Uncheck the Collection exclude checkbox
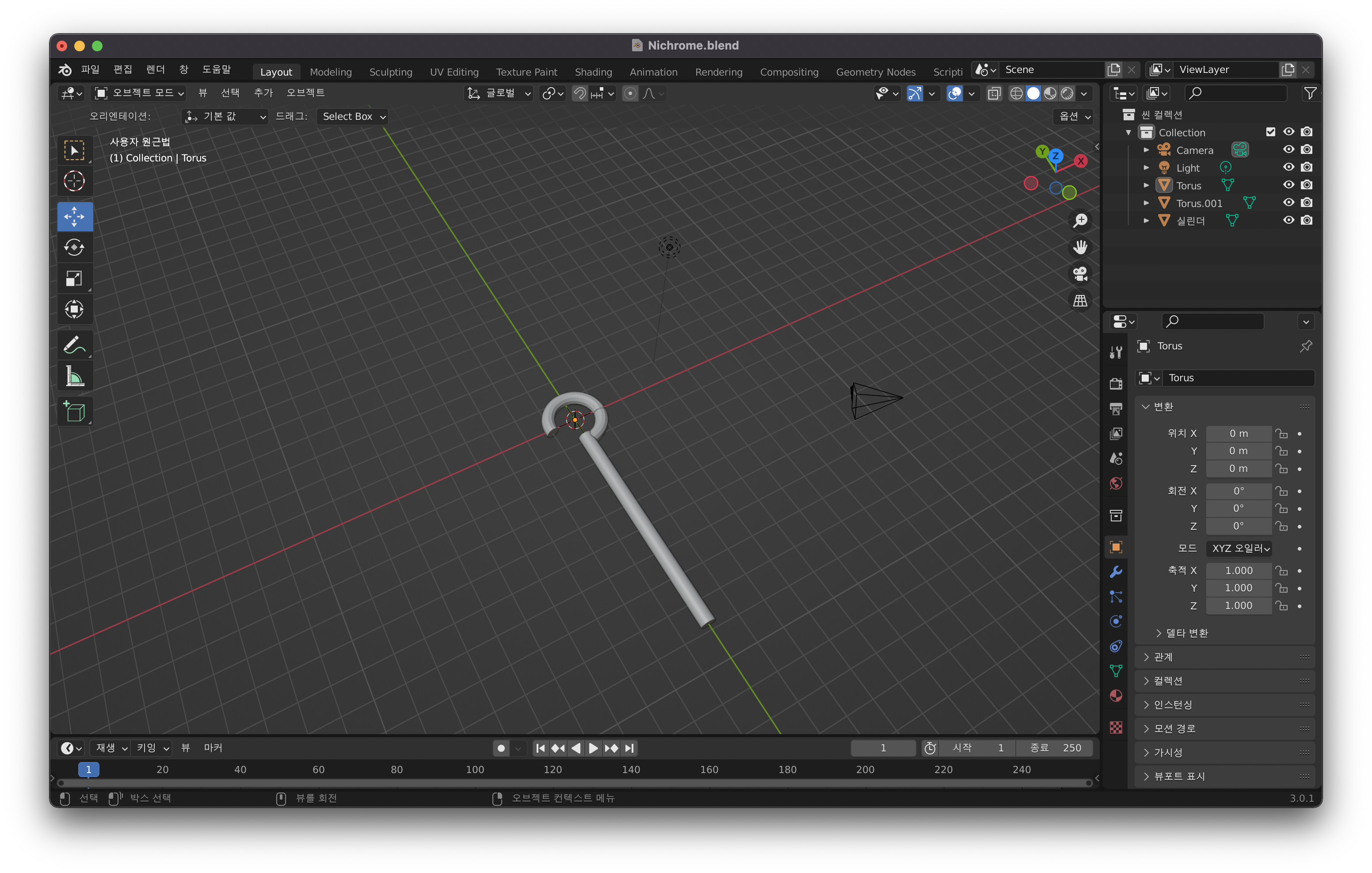 [1270, 132]
